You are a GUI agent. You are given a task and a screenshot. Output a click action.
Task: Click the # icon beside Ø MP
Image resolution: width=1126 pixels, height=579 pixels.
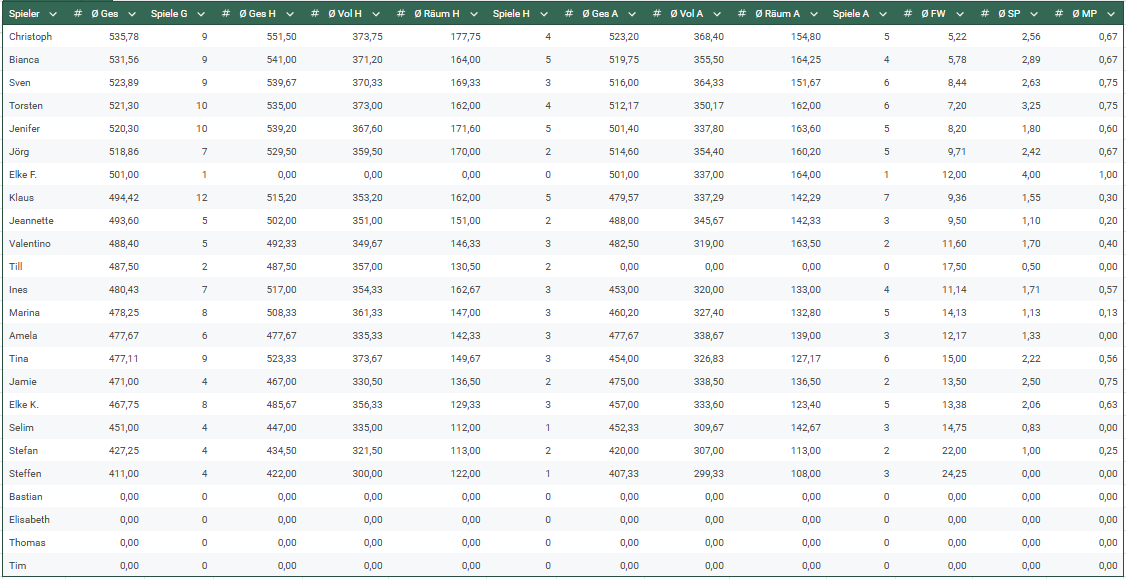tap(1060, 13)
